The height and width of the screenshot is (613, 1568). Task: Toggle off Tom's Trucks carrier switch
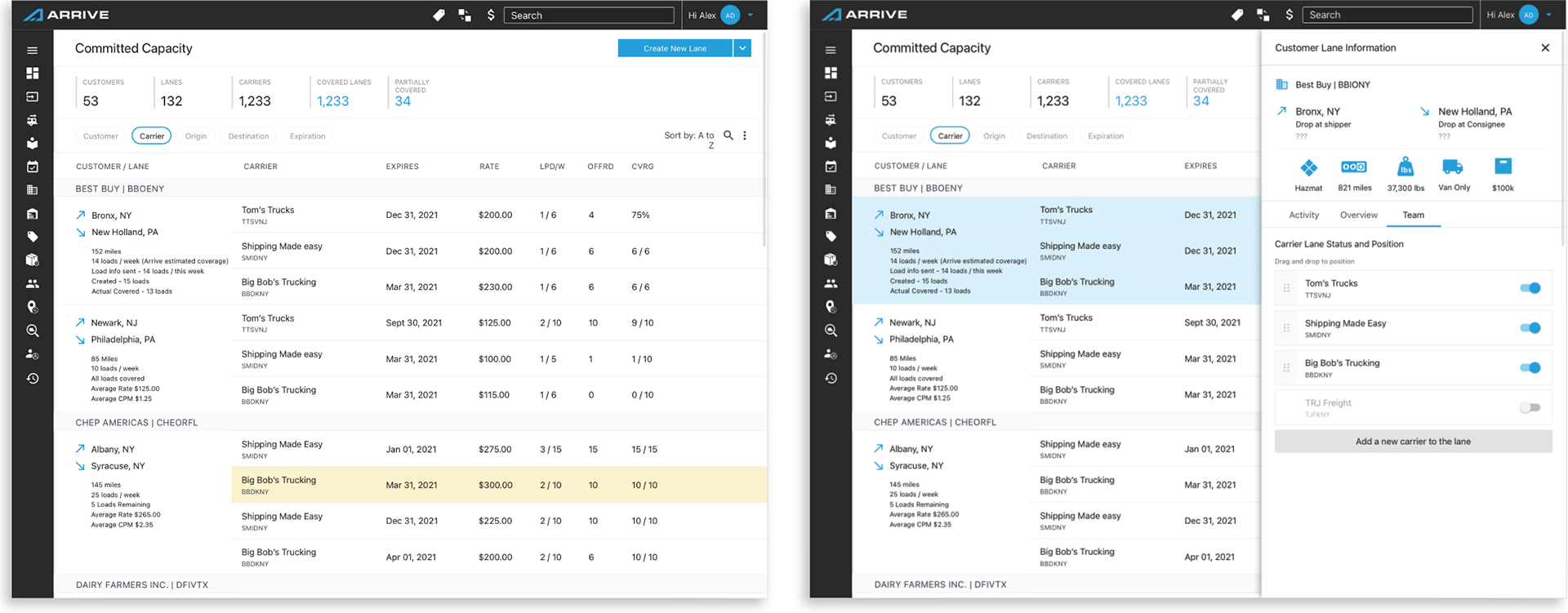(x=1530, y=287)
